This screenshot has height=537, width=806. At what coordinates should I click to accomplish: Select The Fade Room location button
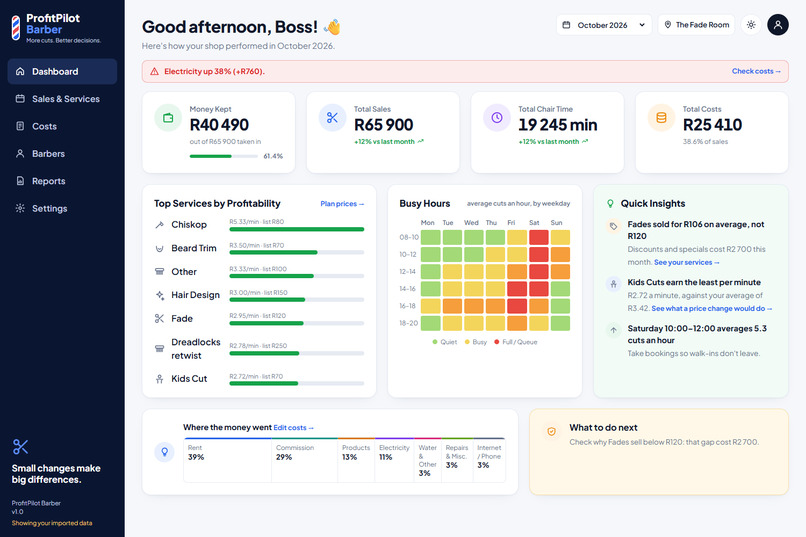coord(697,25)
